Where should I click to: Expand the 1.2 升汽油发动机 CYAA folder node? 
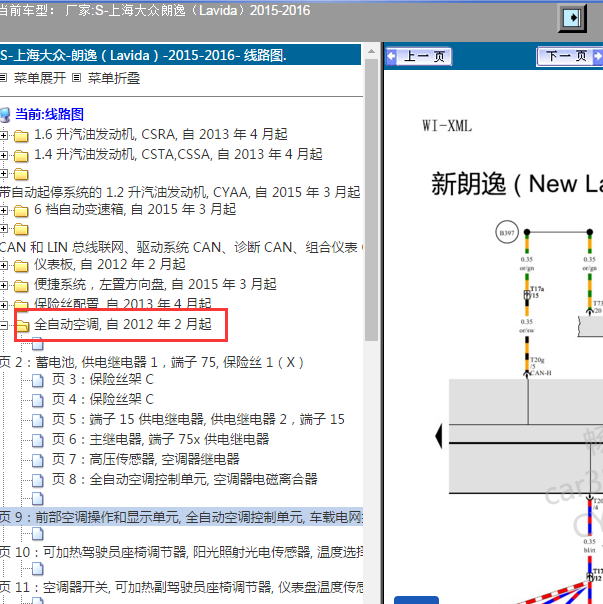coord(3,173)
